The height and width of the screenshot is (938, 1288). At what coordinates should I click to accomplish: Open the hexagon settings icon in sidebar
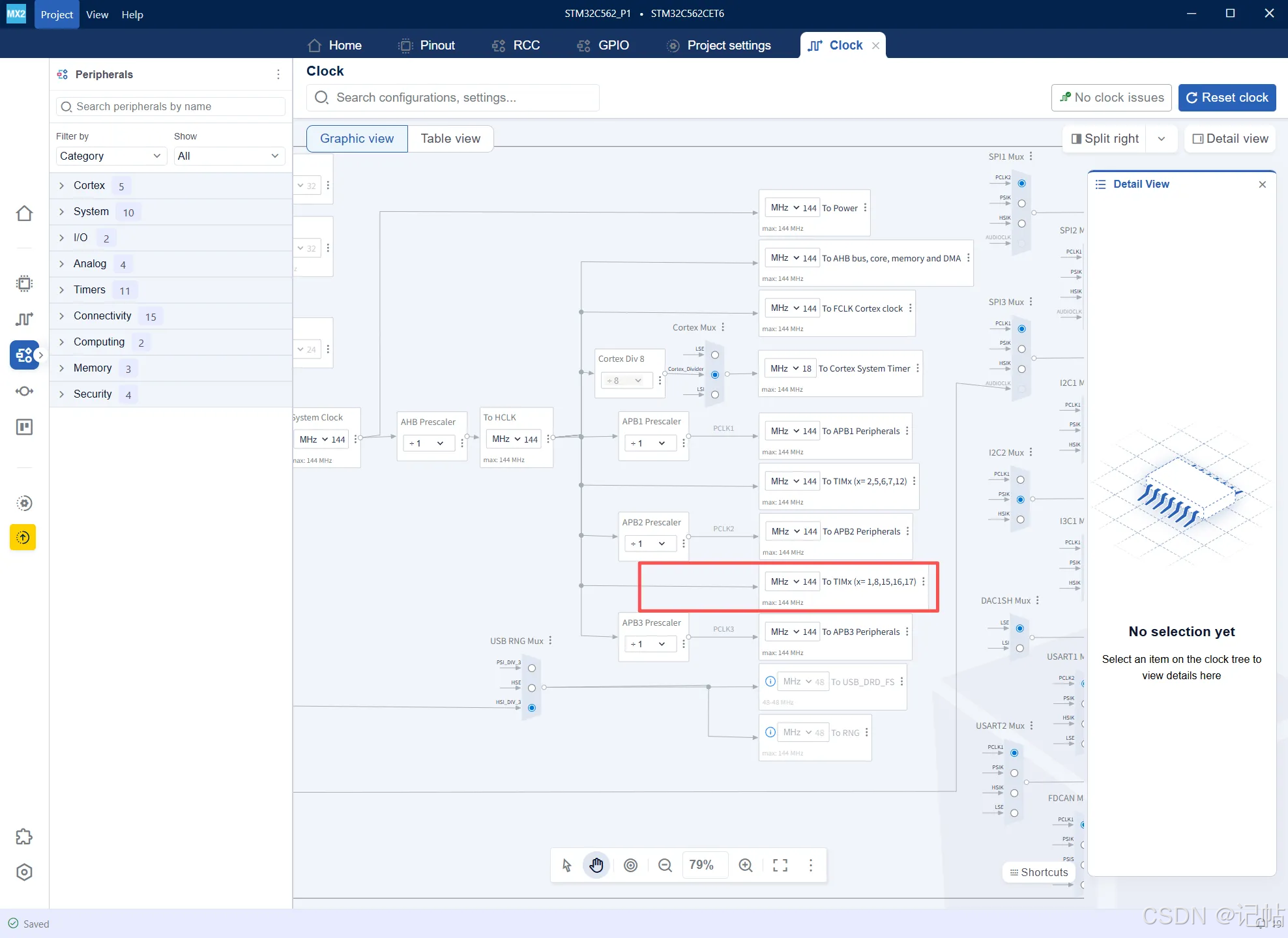(24, 872)
